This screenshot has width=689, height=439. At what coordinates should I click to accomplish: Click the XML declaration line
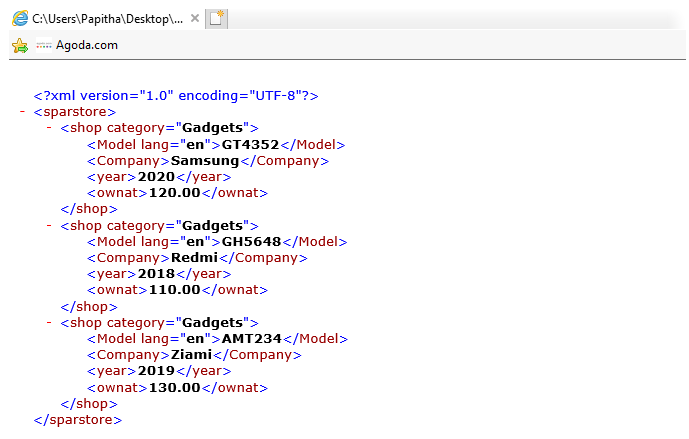175,96
